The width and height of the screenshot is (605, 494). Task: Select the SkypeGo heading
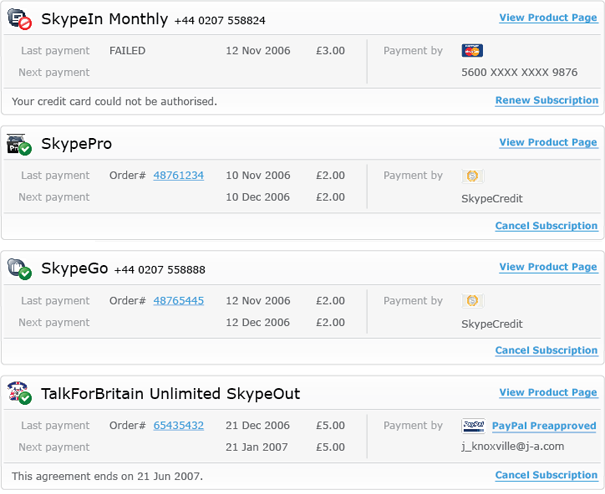tap(74, 269)
